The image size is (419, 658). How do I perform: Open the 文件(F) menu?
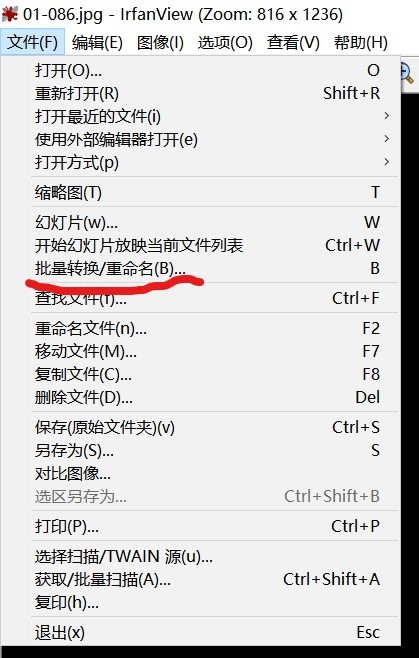click(x=32, y=42)
